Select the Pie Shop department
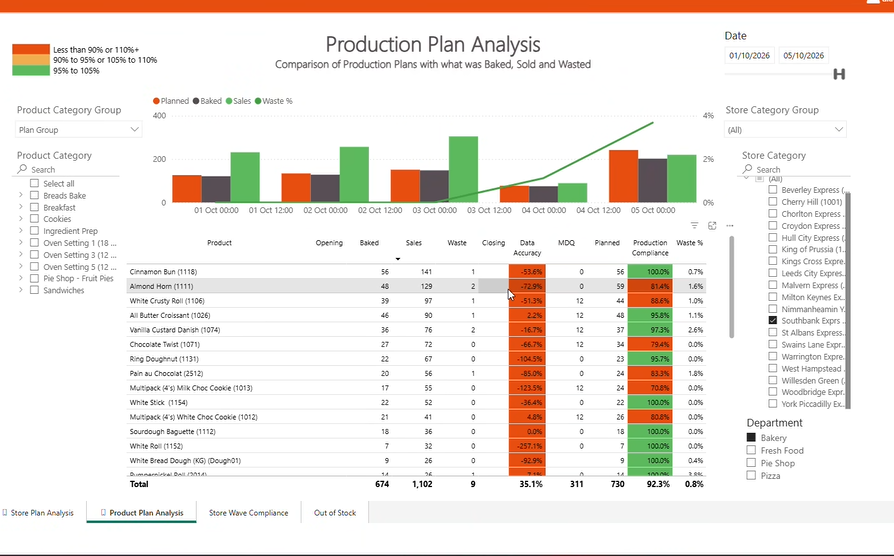Image resolution: width=894 pixels, height=556 pixels. click(751, 462)
